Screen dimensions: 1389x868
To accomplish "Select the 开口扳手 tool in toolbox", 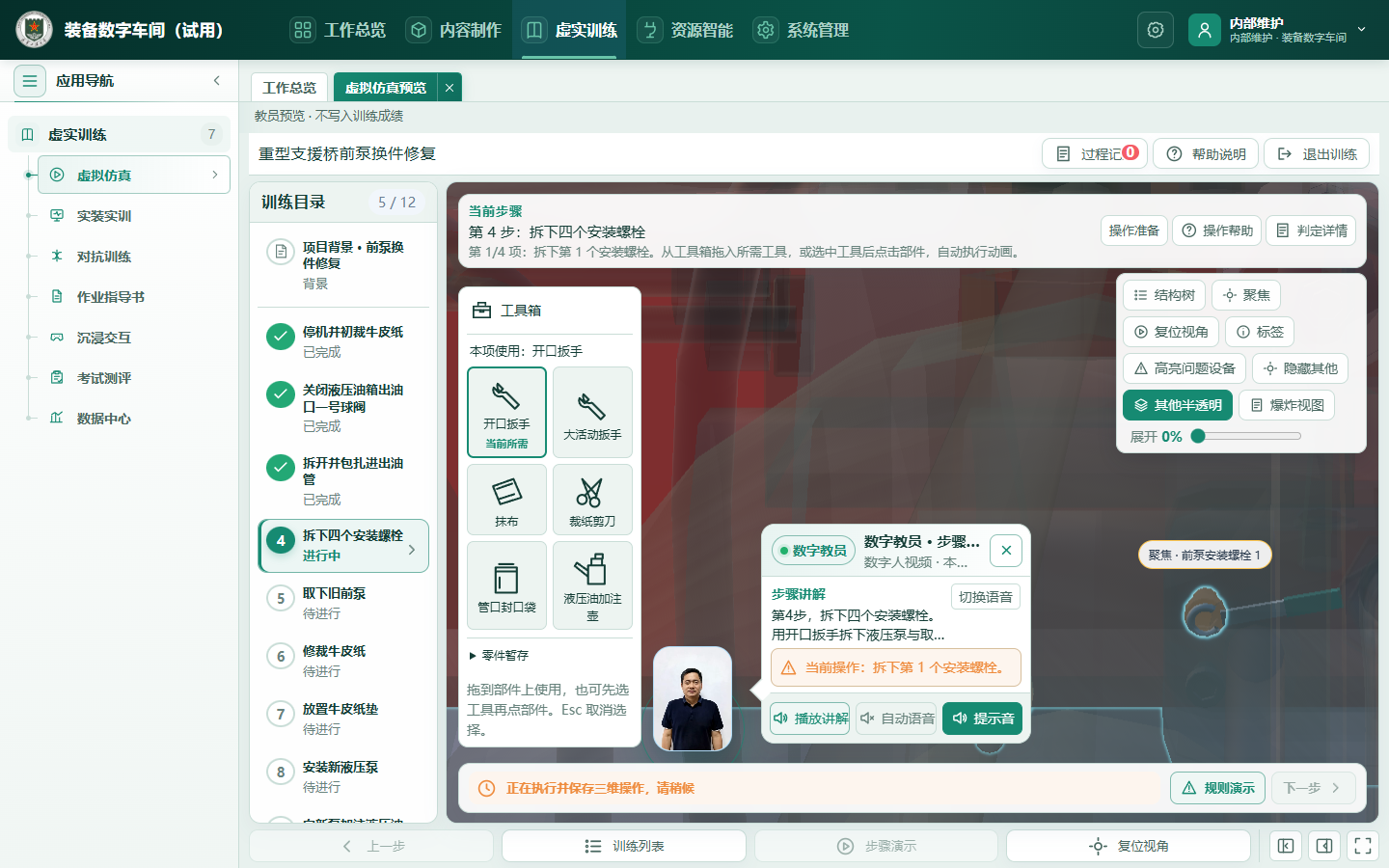I will click(x=506, y=412).
